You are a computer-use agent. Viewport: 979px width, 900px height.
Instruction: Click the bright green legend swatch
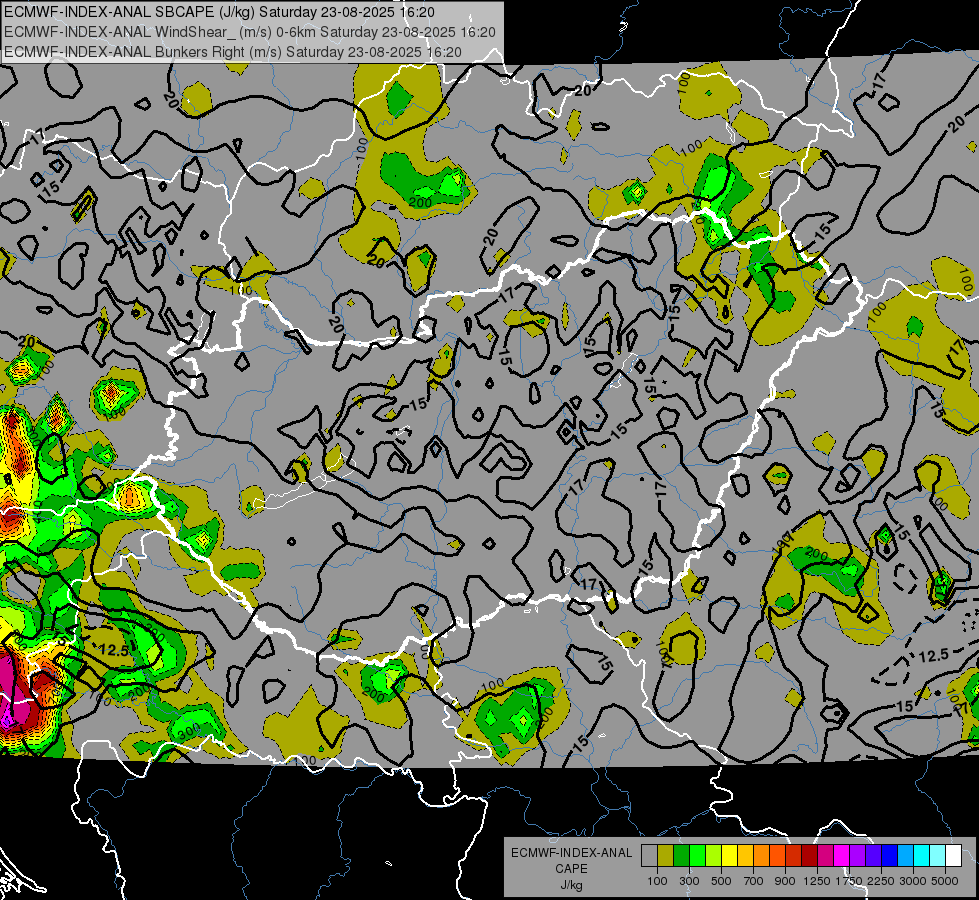click(697, 855)
